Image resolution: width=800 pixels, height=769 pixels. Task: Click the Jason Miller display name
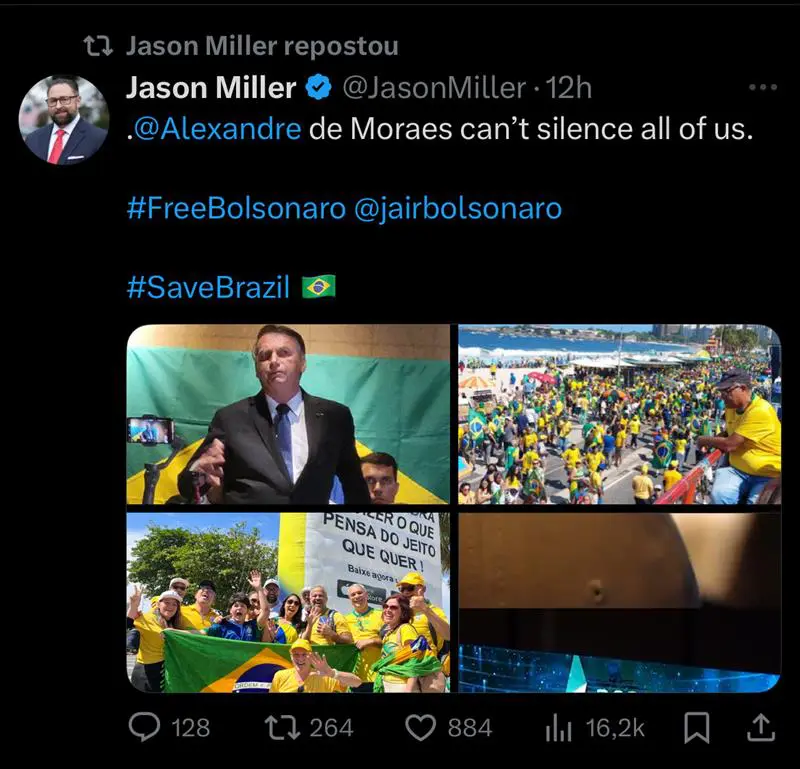211,88
